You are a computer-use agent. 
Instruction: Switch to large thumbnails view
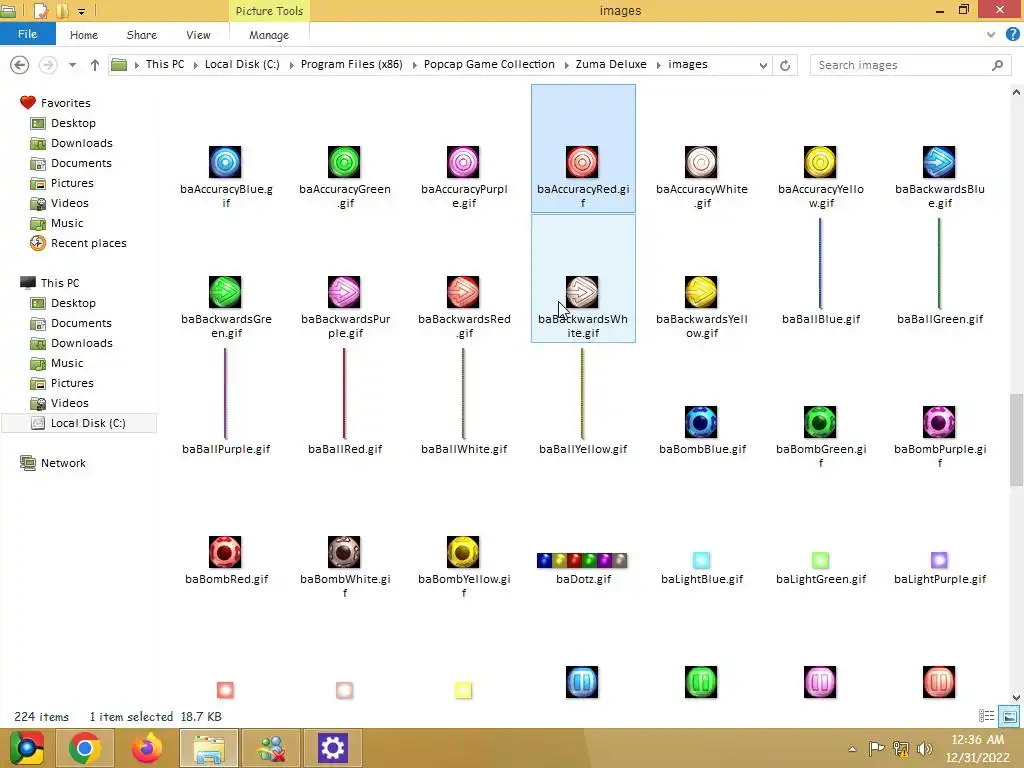1010,716
